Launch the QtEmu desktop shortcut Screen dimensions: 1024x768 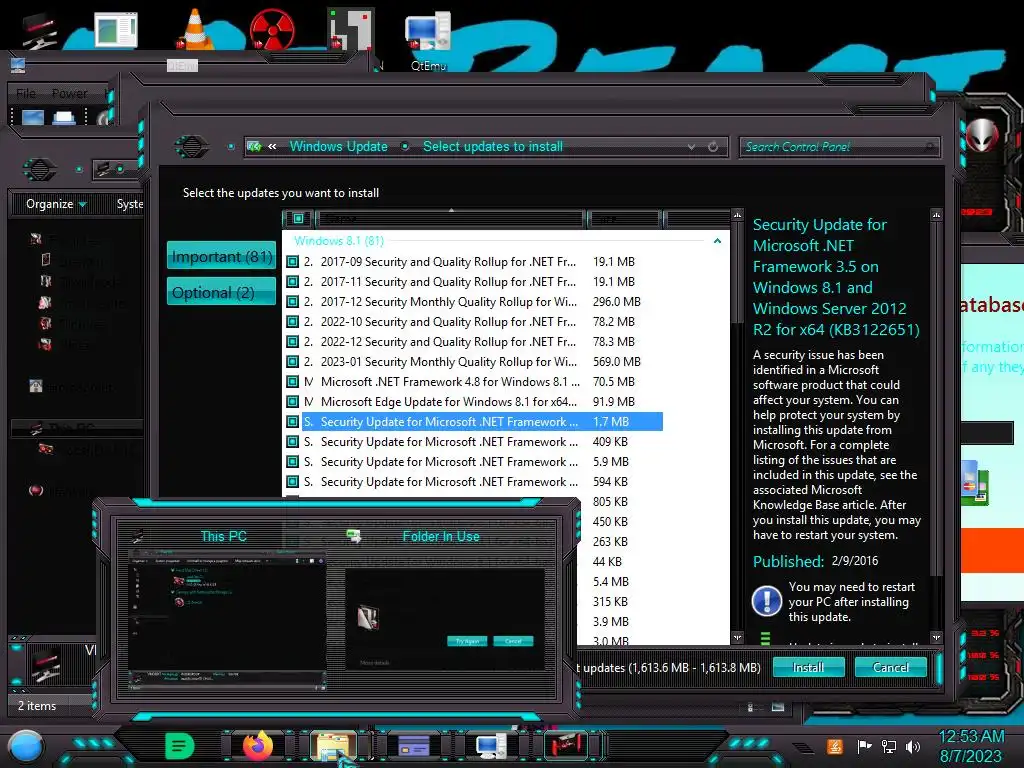[x=428, y=39]
